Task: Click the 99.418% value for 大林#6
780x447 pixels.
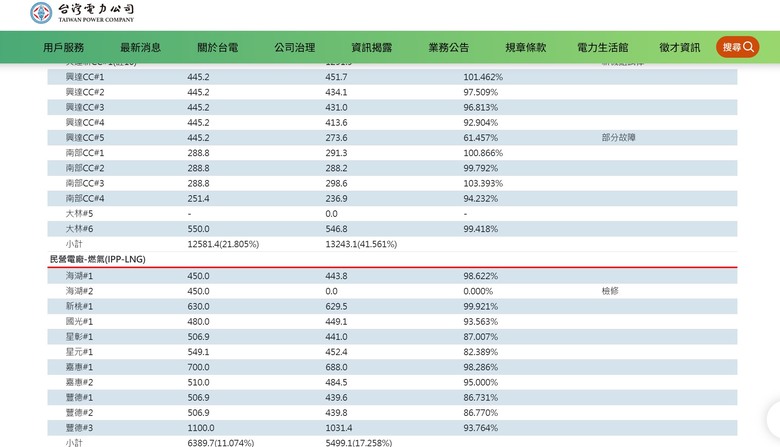Action: point(481,229)
